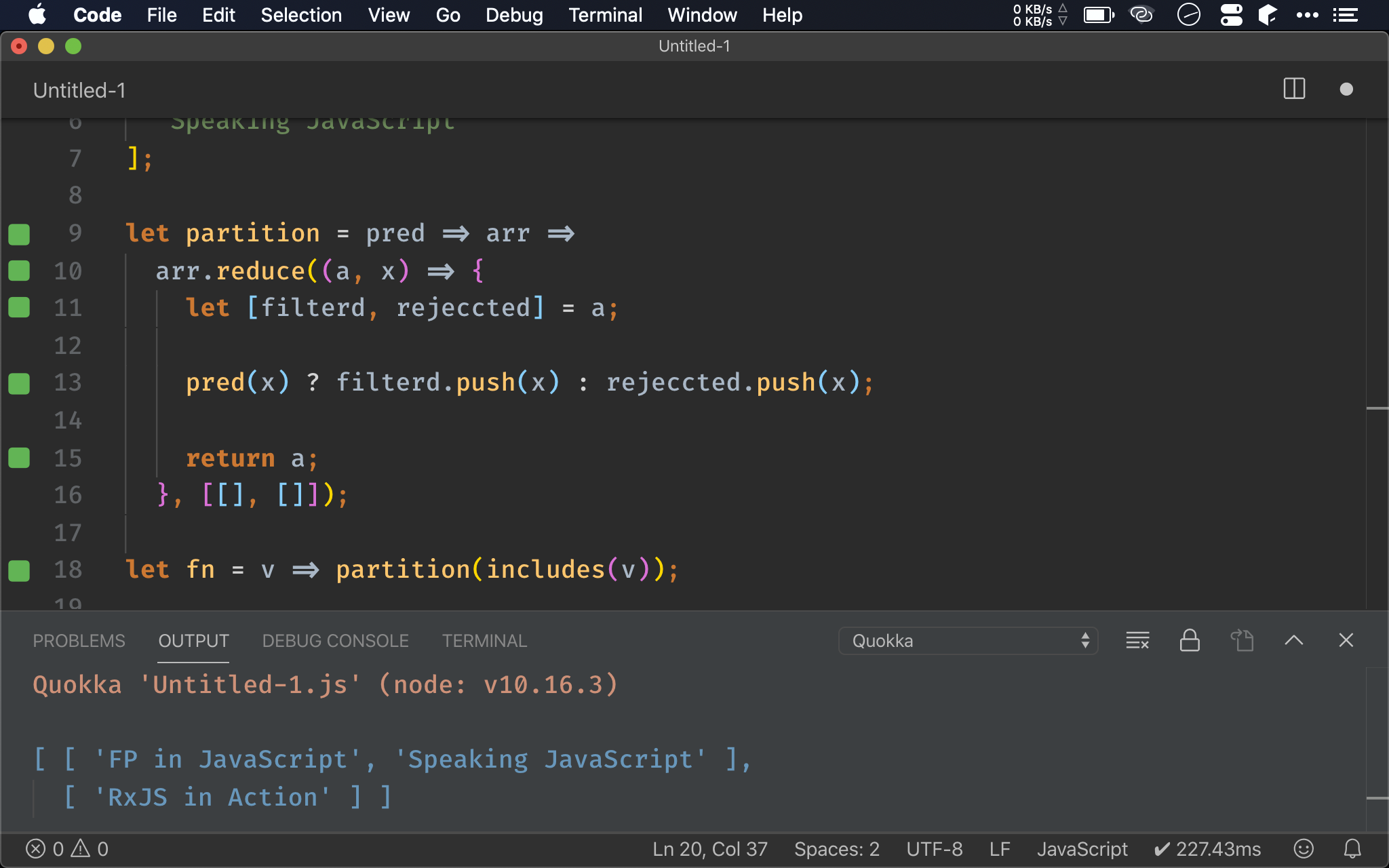Maximize the panel with the chevron-up icon
The width and height of the screenshot is (1389, 868).
(x=1294, y=640)
